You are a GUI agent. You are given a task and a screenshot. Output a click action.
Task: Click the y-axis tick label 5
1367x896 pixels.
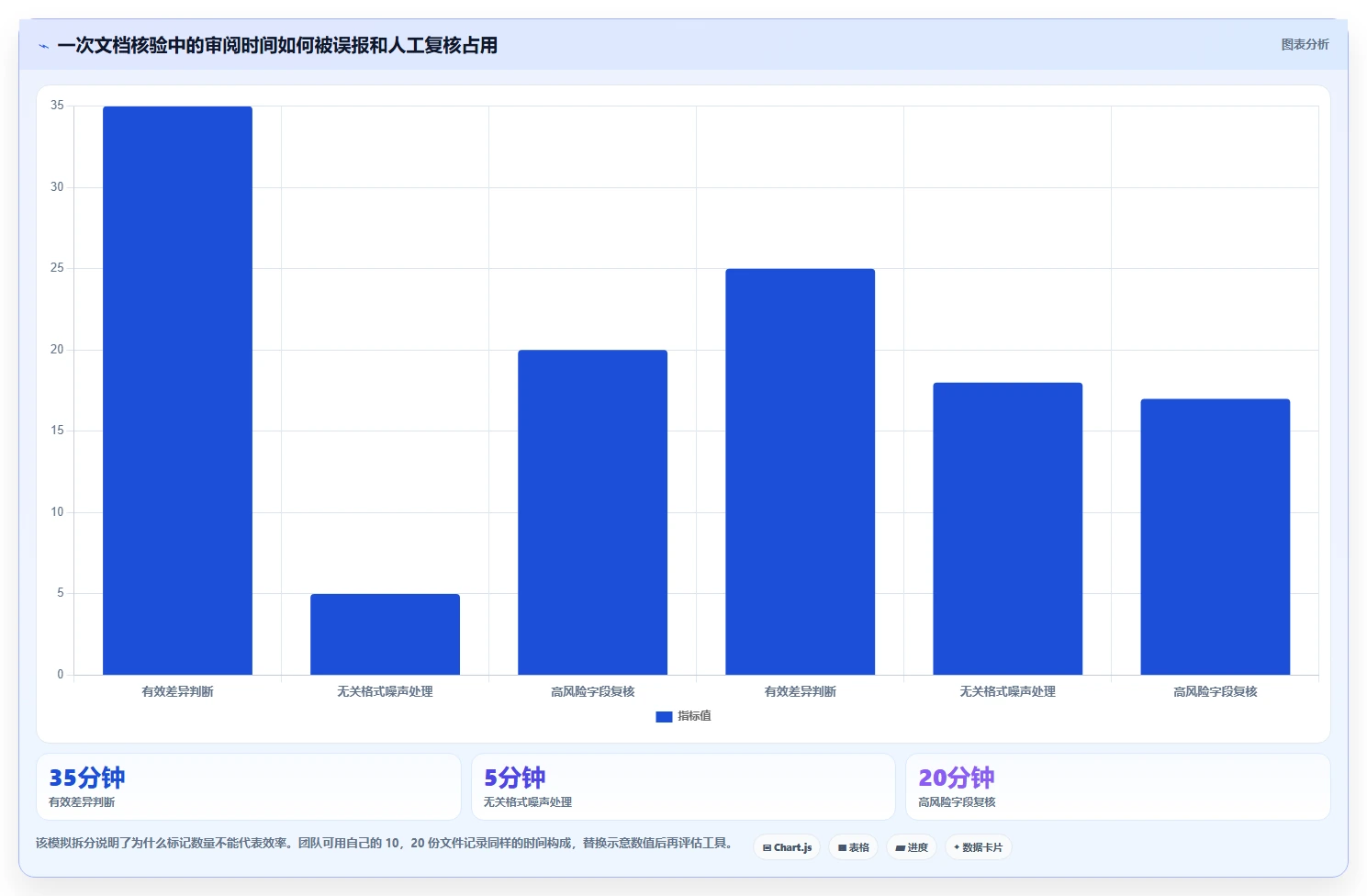61,593
